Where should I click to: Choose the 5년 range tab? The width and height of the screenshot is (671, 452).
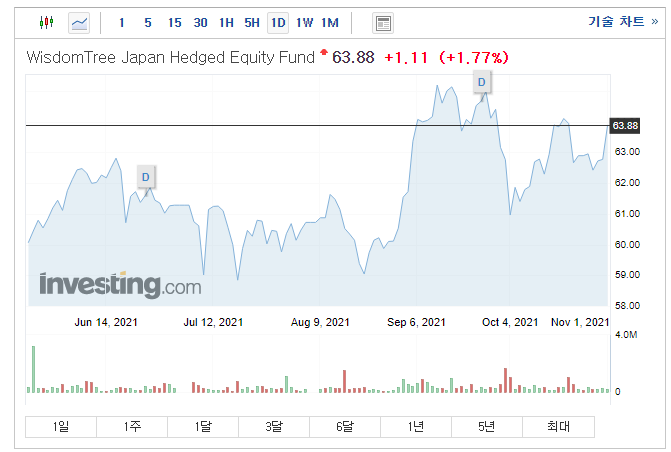point(487,427)
